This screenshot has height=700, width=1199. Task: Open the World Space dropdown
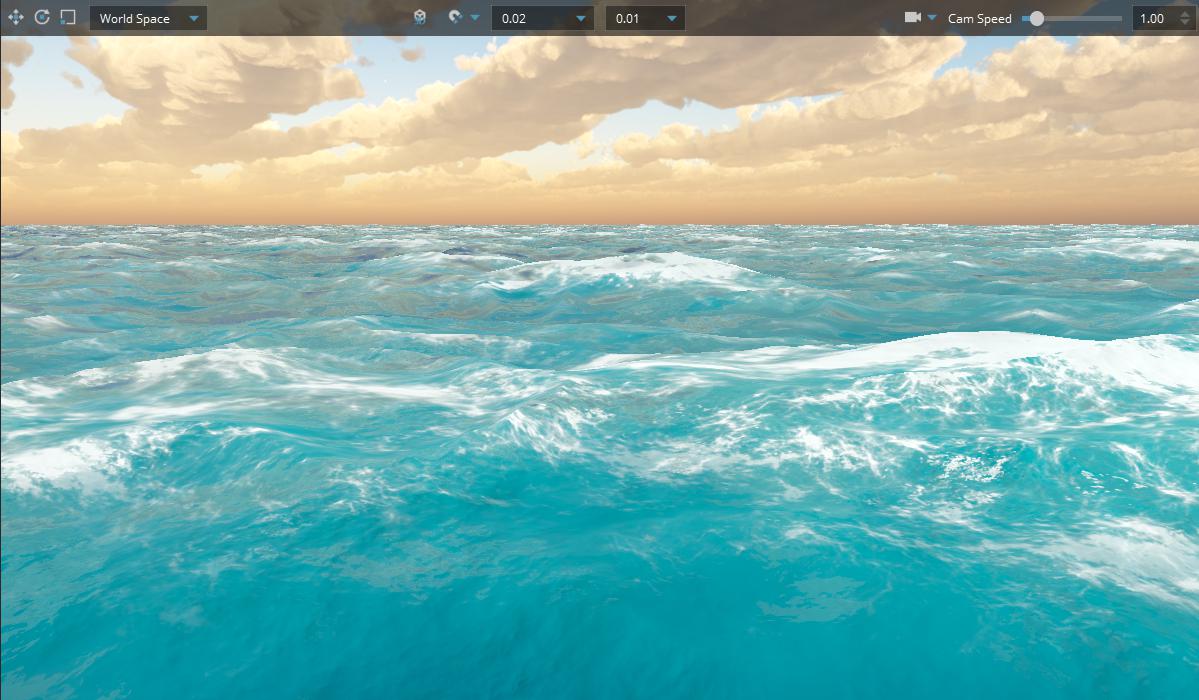click(x=148, y=18)
